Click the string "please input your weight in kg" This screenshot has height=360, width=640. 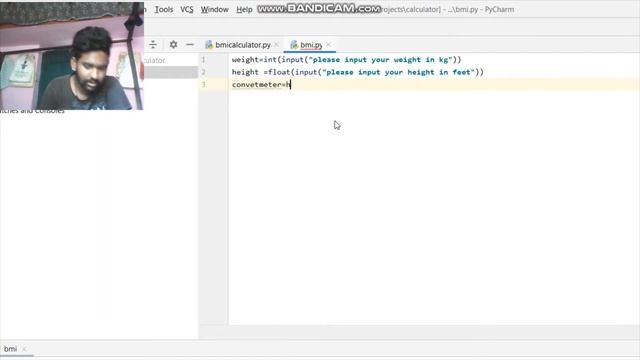(381, 60)
